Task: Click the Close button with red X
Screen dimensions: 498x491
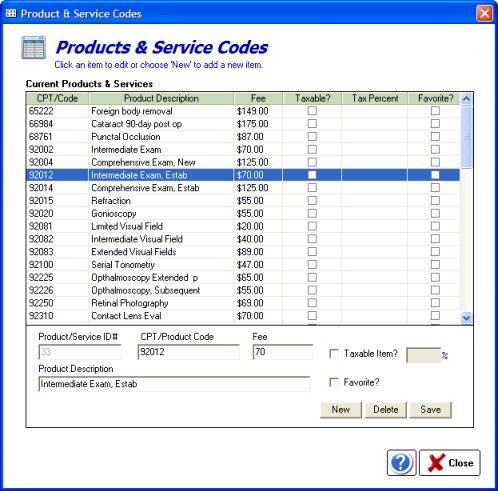Action: [450, 462]
